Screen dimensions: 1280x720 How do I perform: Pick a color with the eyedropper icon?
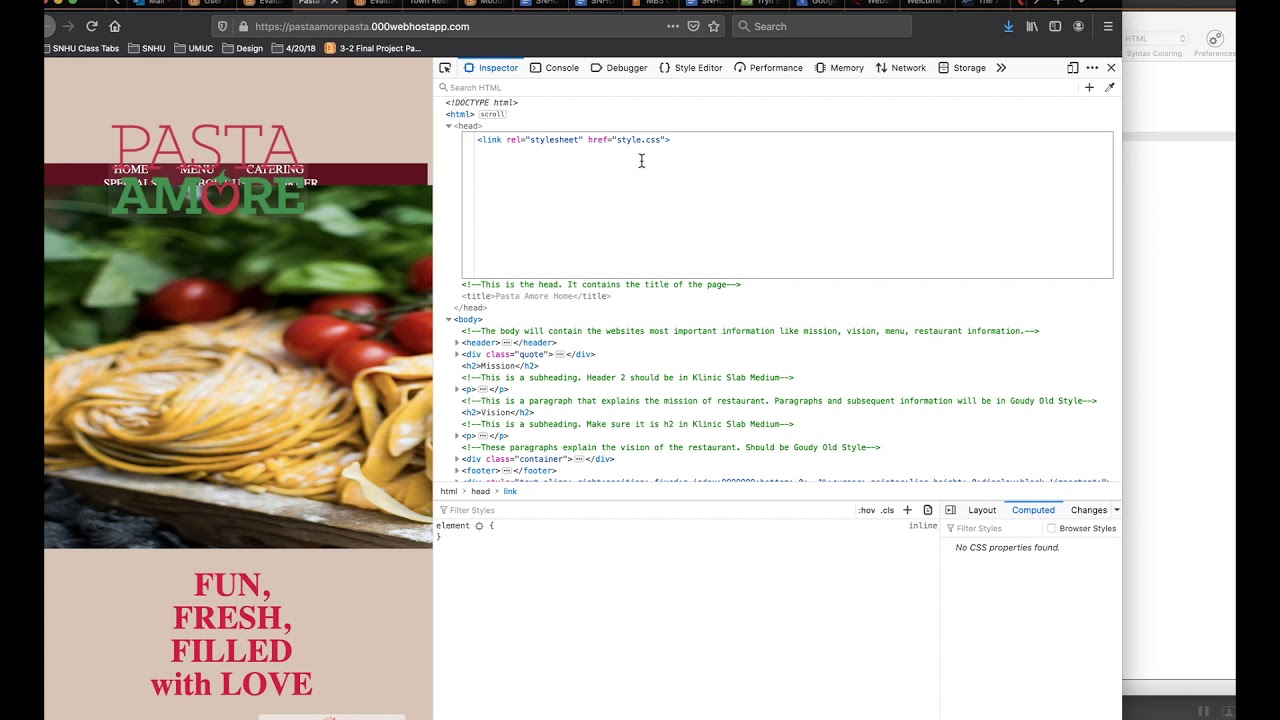click(1109, 88)
